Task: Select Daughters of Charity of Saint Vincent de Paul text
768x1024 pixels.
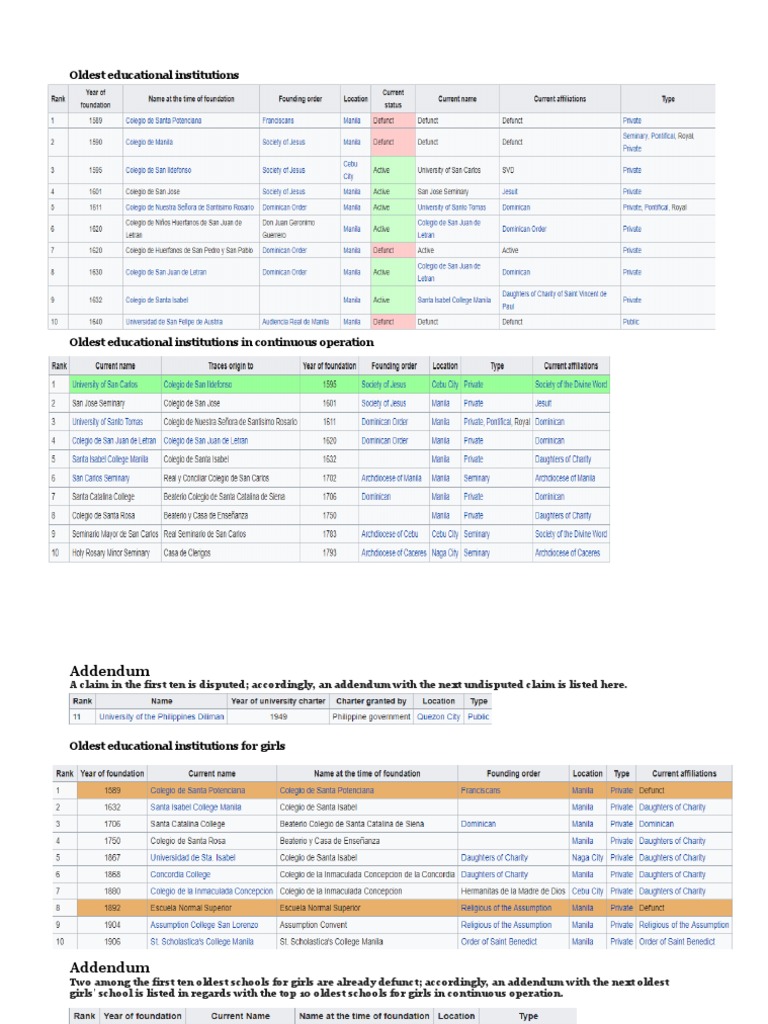Action: (554, 300)
